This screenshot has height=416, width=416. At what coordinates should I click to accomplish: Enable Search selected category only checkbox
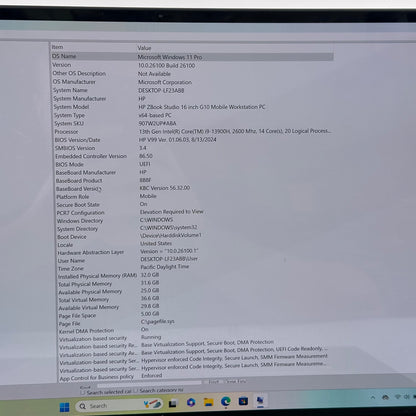point(82,392)
